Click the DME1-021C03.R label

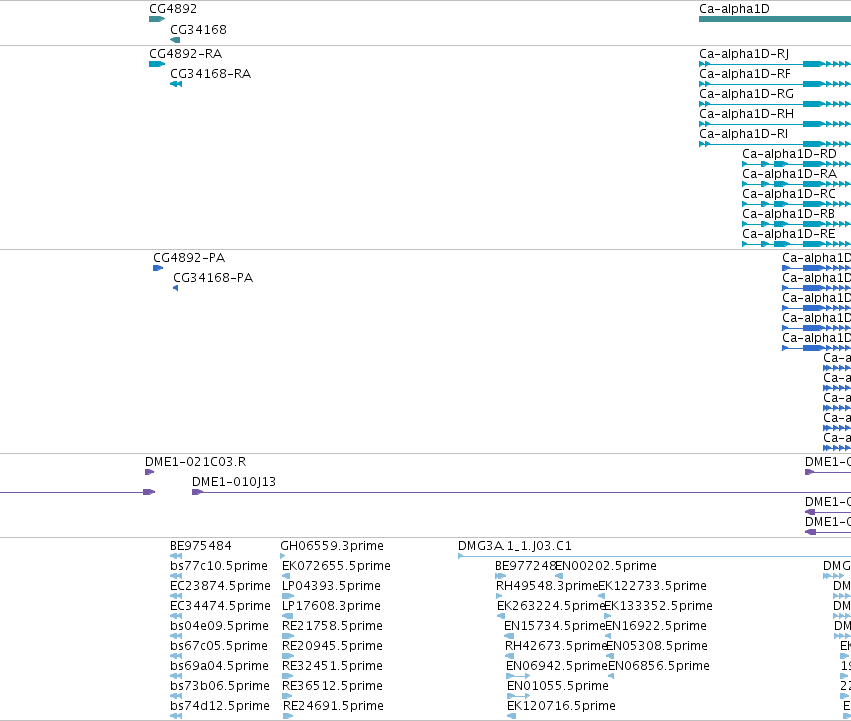pyautogui.click(x=195, y=462)
